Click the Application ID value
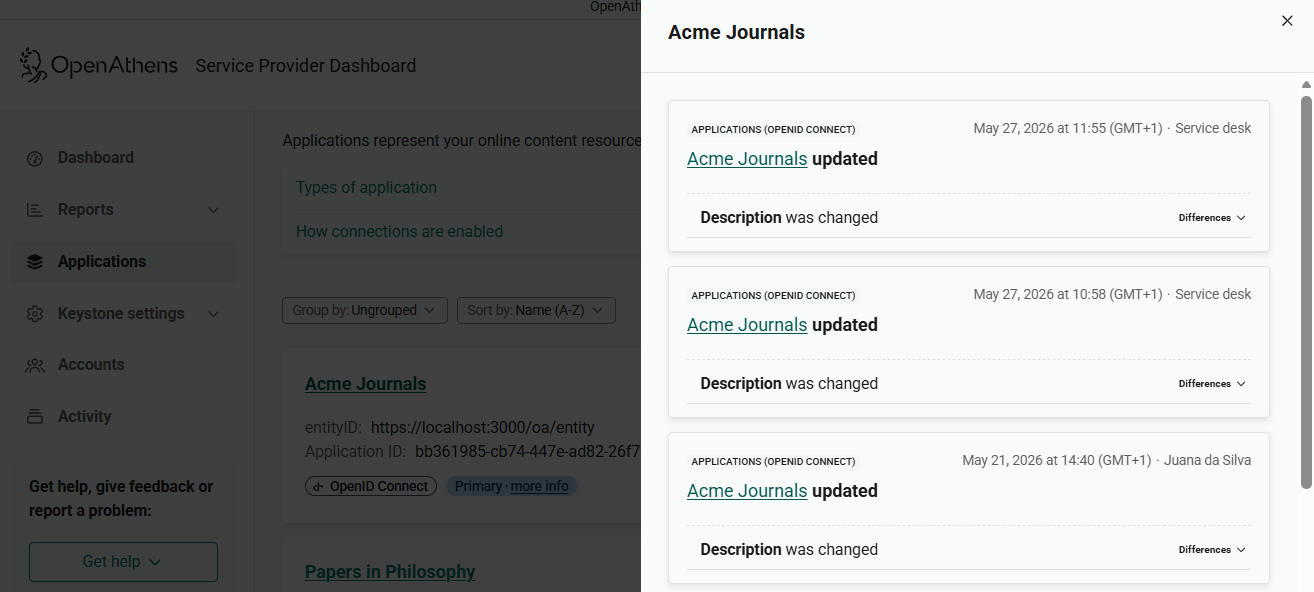1314x592 pixels. coord(527,452)
